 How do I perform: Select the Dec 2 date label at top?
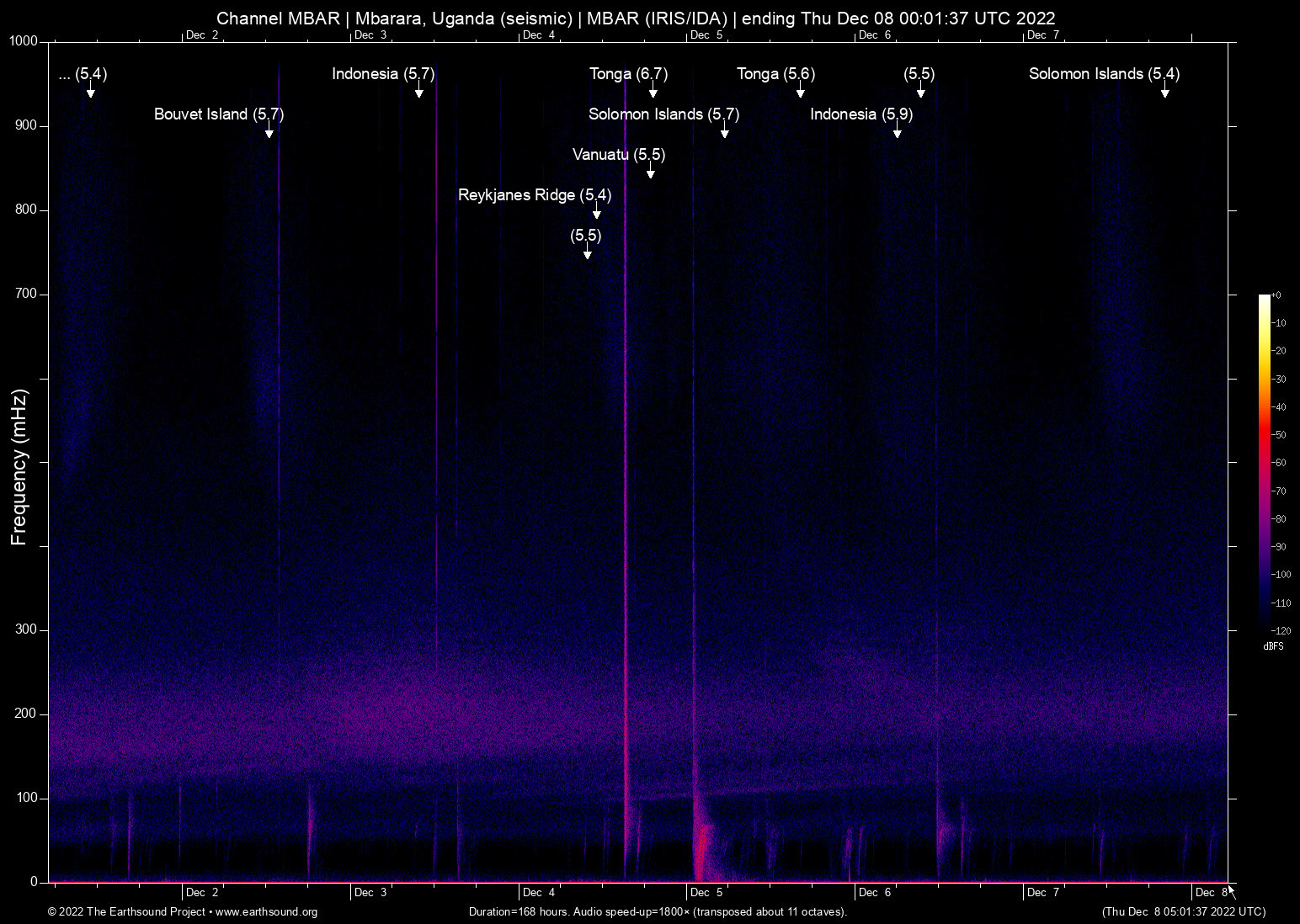tap(203, 35)
